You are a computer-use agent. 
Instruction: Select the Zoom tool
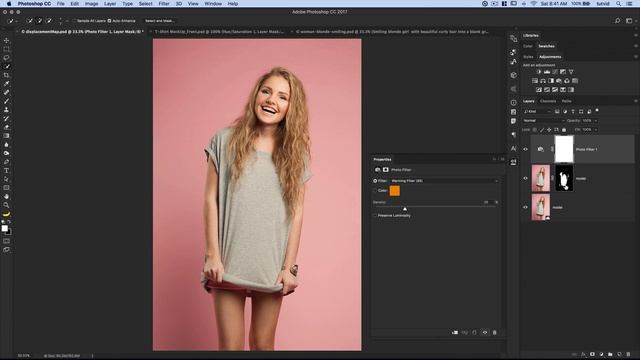7,205
